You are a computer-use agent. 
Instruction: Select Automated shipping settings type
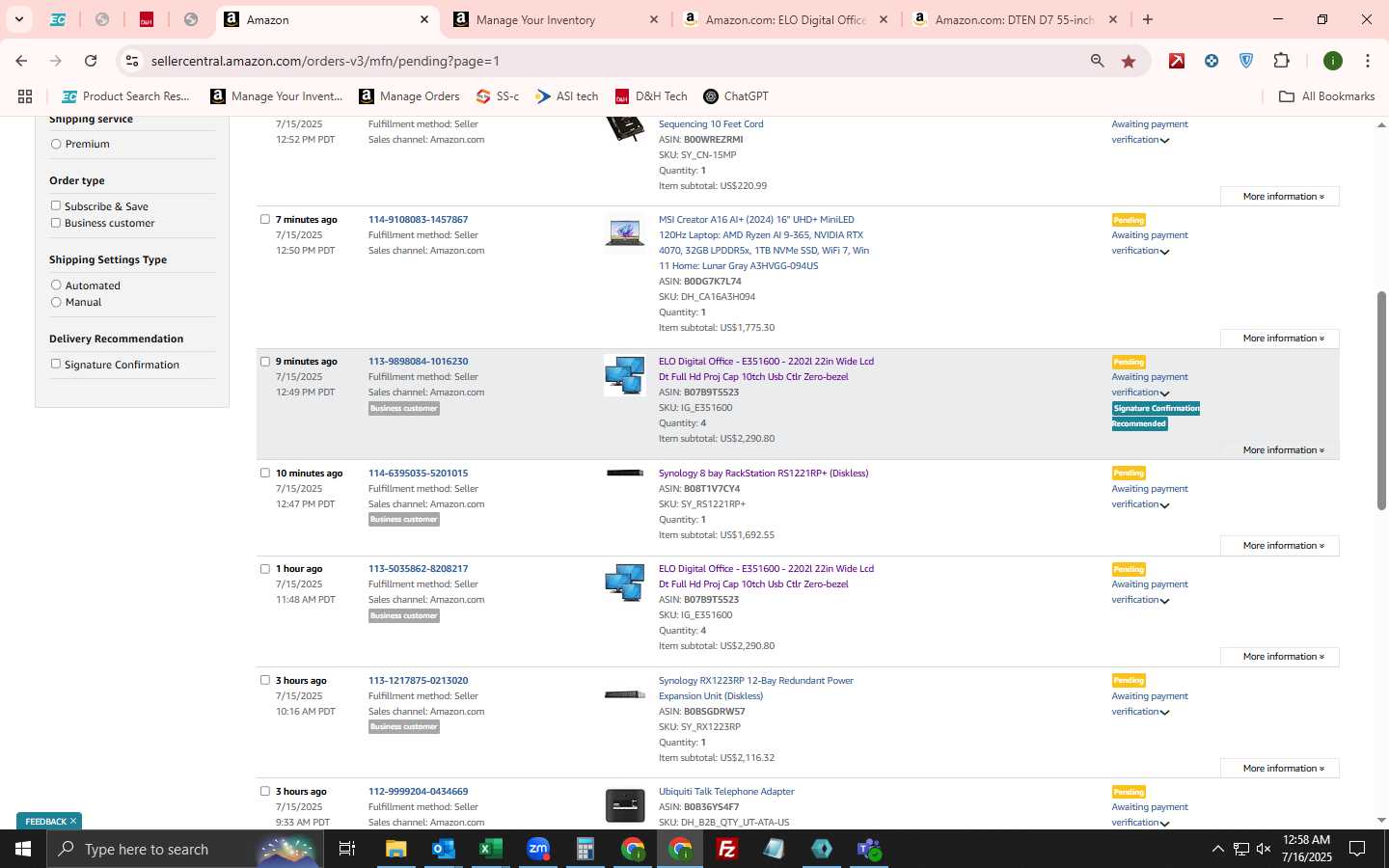56,285
